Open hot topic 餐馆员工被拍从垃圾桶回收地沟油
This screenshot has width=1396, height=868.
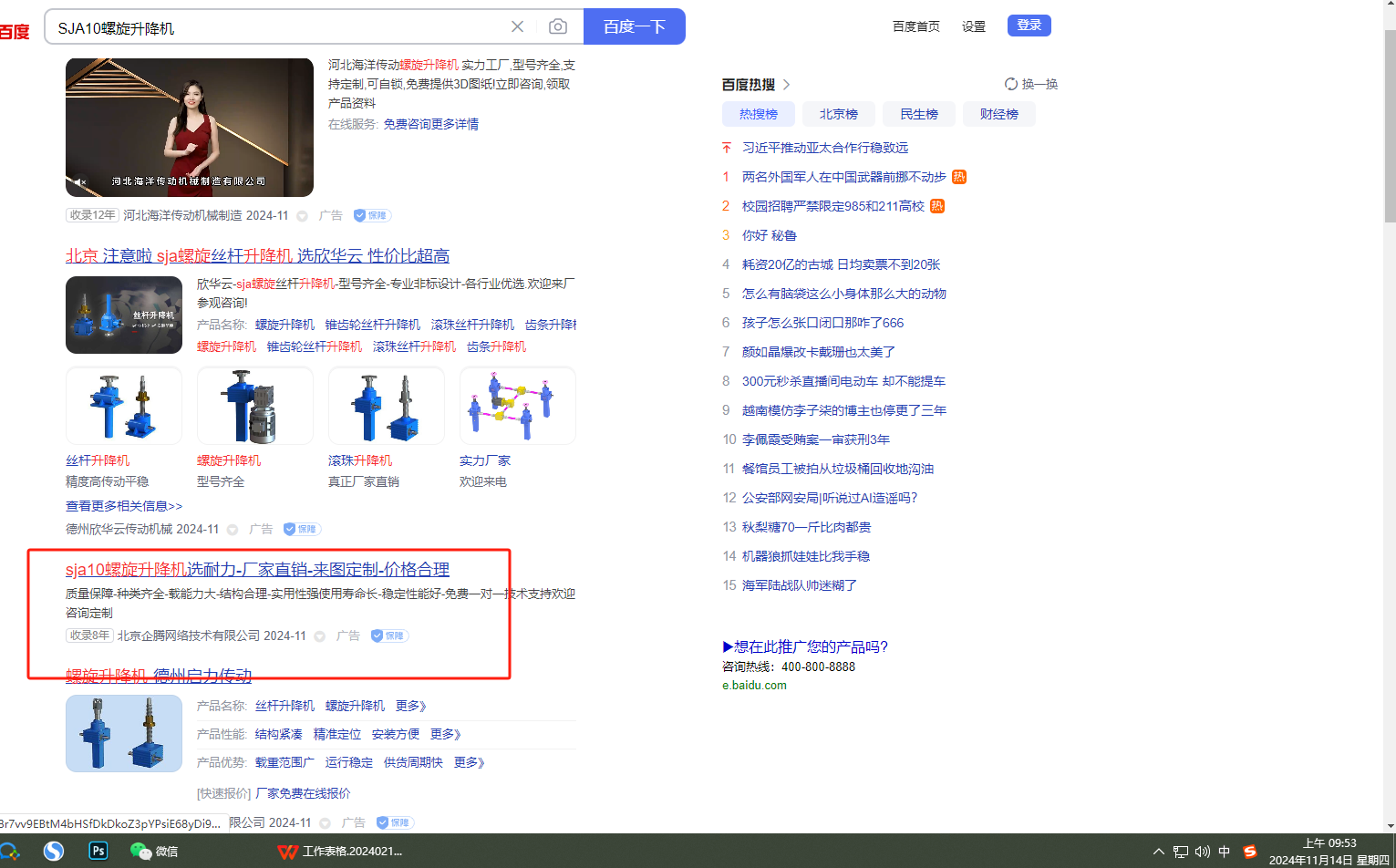coord(838,469)
